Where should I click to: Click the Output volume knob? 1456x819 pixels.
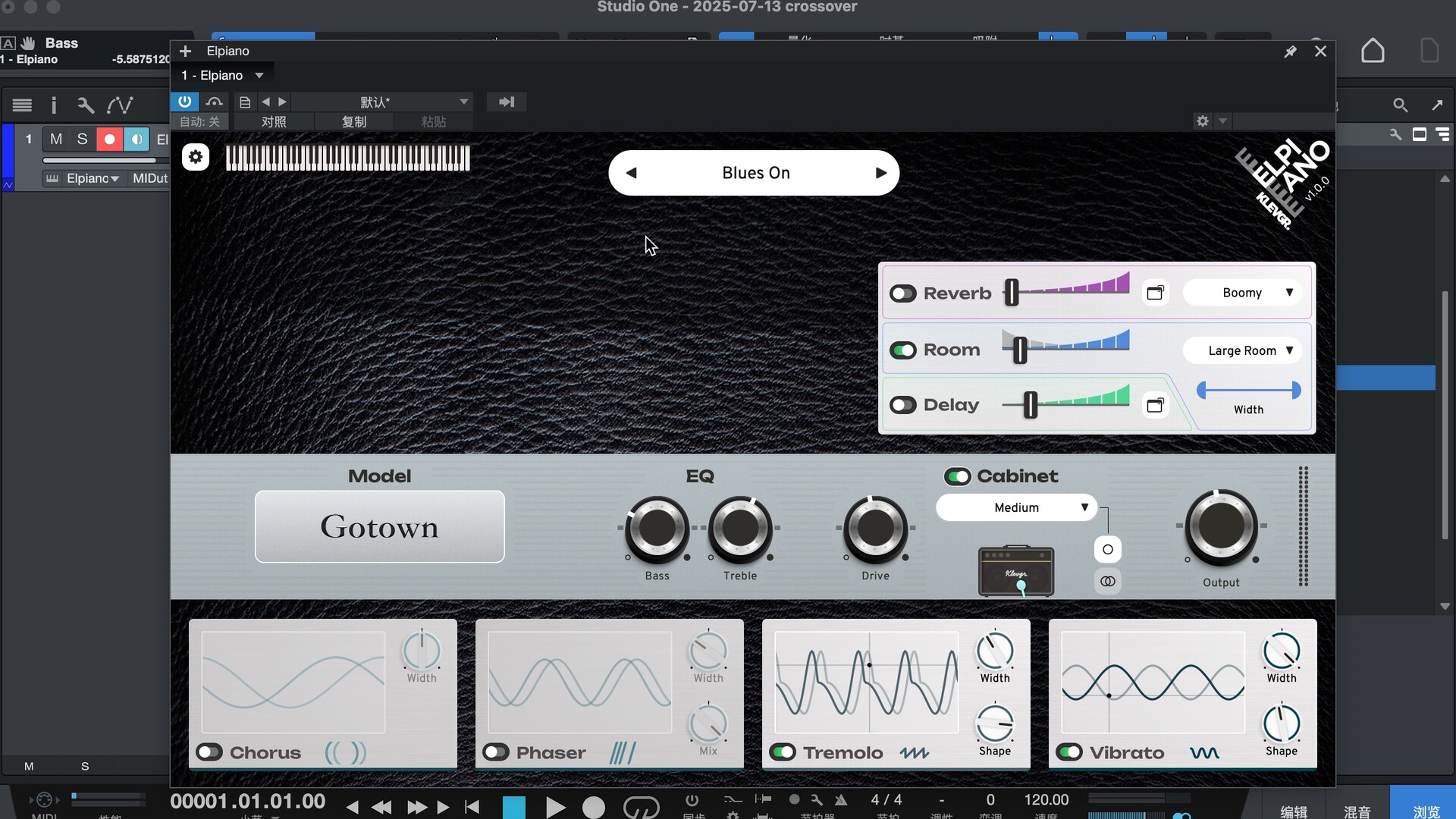tap(1221, 527)
